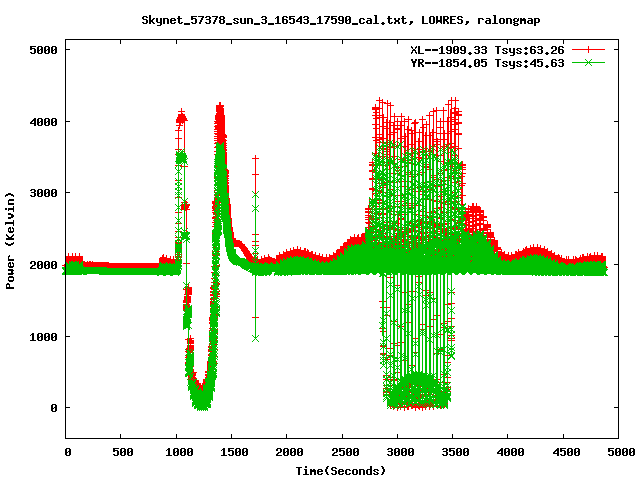Click the x-axis tick label 4500

point(566,452)
